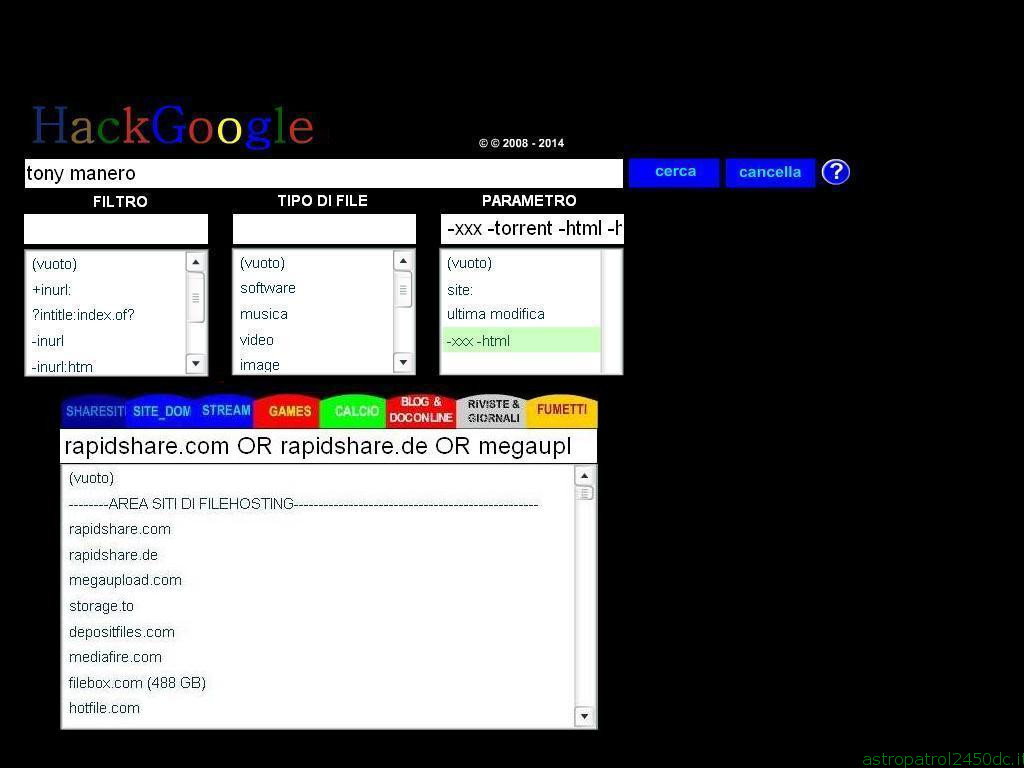Switch to the BLOG & DOCONLINE tab
This screenshot has height=768, width=1024.
pos(421,410)
